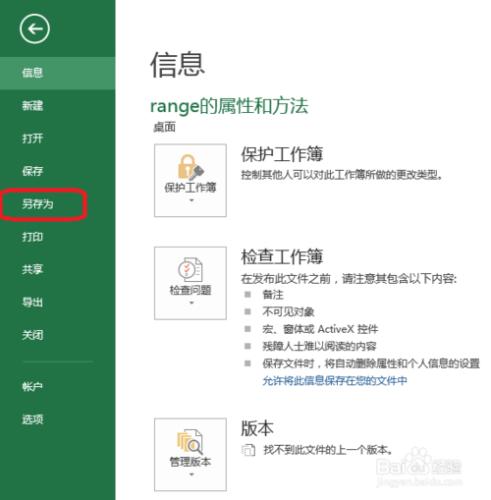Click the Protect Workbook lock icon
This screenshot has height=500, width=491.
pyautogui.click(x=190, y=166)
